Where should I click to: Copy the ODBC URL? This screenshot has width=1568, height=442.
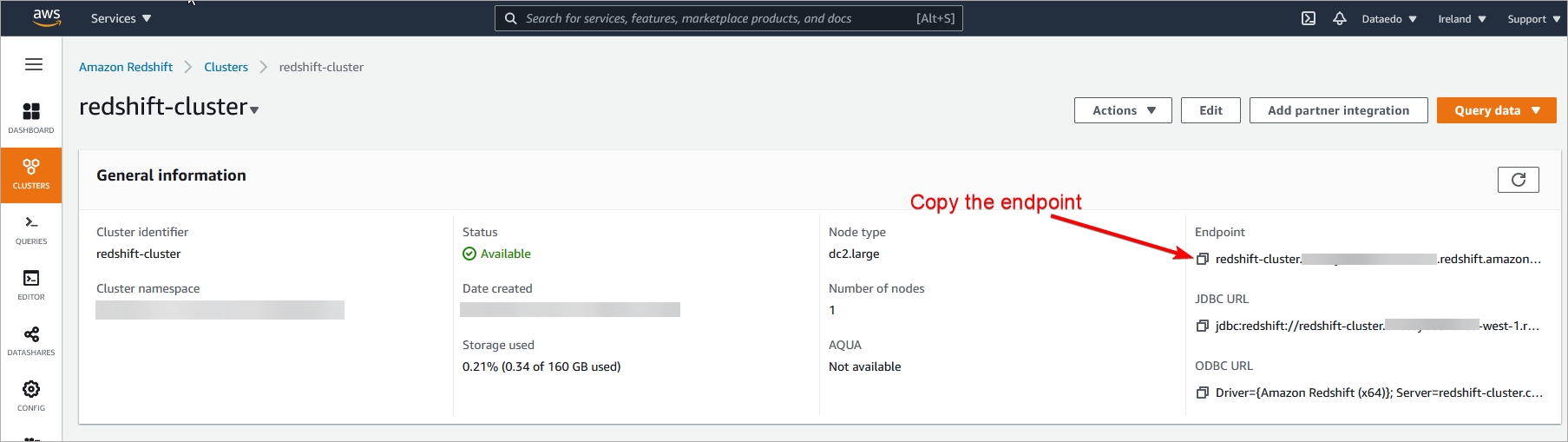(x=1203, y=393)
